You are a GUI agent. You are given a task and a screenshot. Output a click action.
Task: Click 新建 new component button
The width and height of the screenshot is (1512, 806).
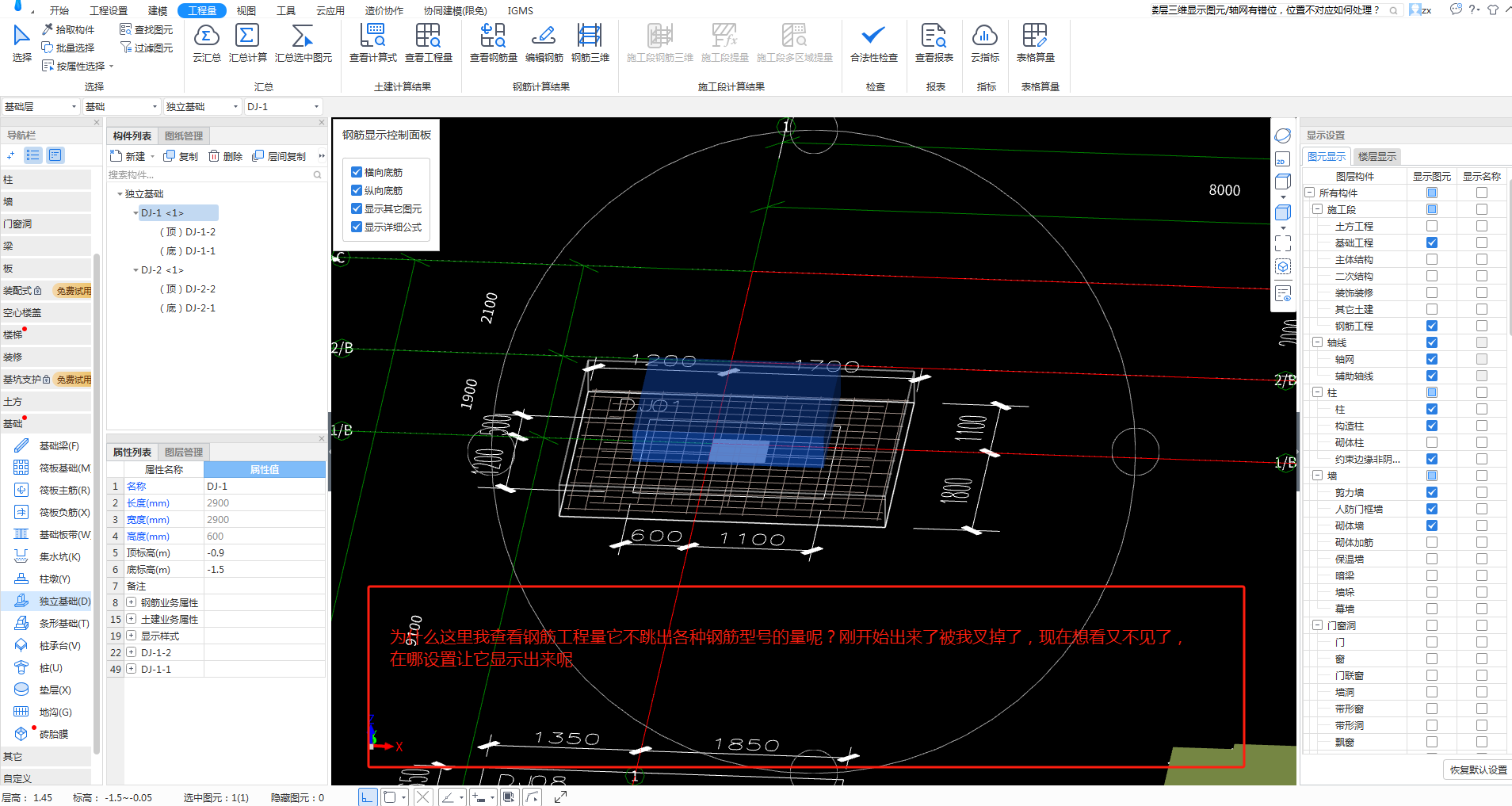pos(128,156)
